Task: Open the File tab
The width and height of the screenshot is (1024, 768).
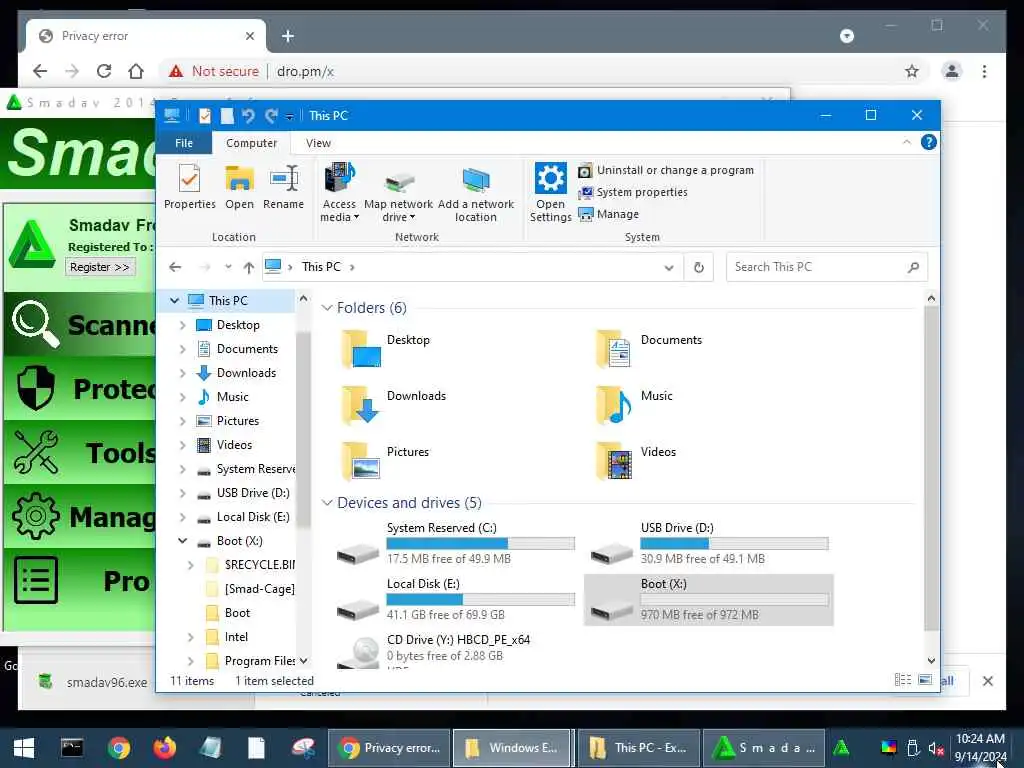Action: (x=184, y=143)
